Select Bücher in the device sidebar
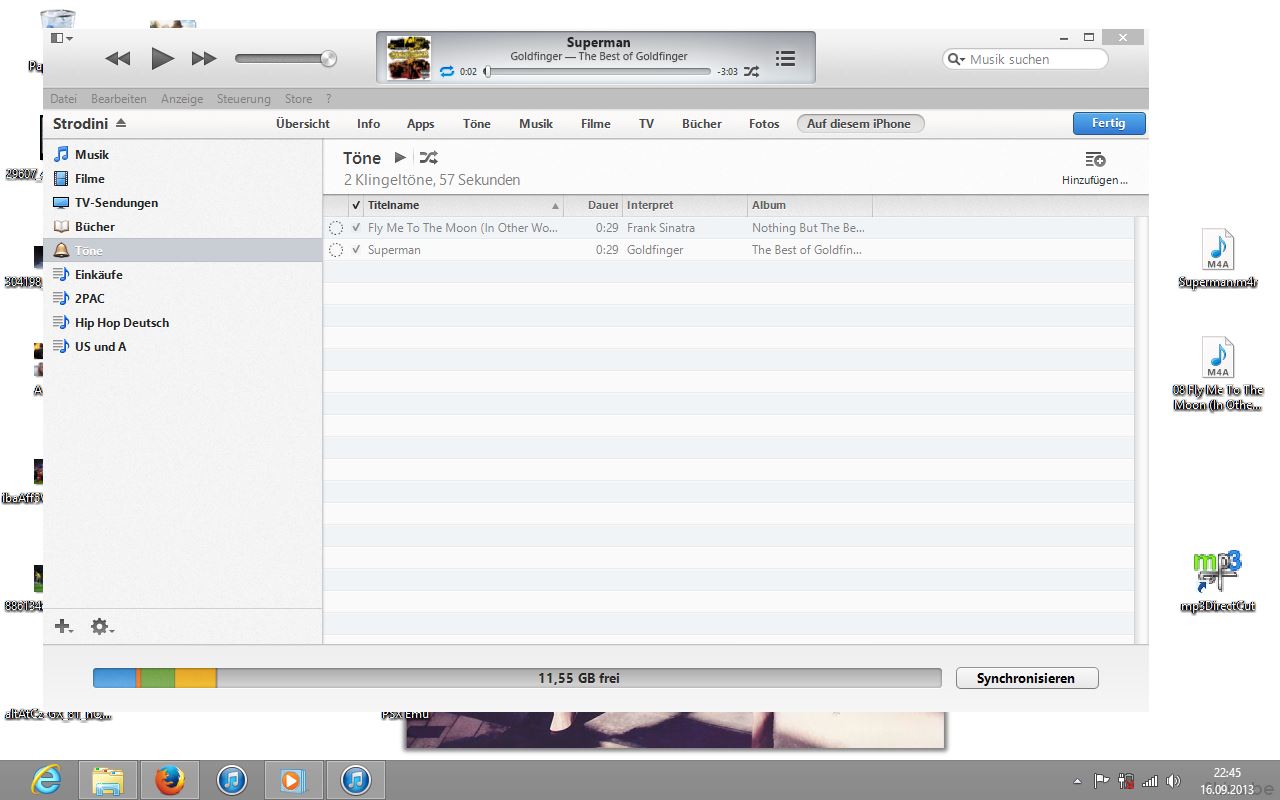1280x800 pixels. point(183,227)
